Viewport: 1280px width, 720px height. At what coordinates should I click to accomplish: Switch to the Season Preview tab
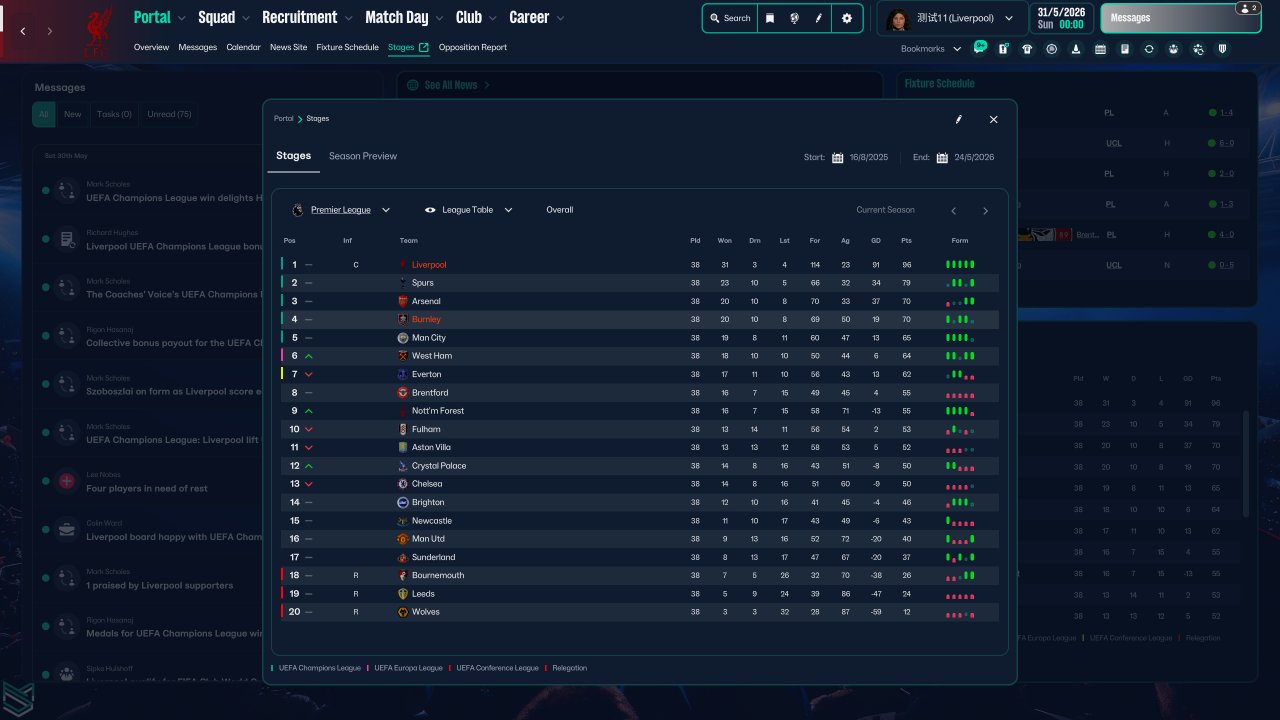click(363, 156)
